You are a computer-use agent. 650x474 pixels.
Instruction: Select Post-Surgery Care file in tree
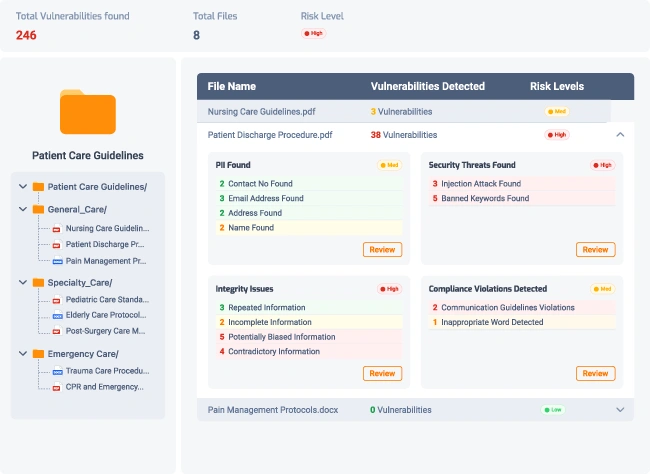coord(105,331)
